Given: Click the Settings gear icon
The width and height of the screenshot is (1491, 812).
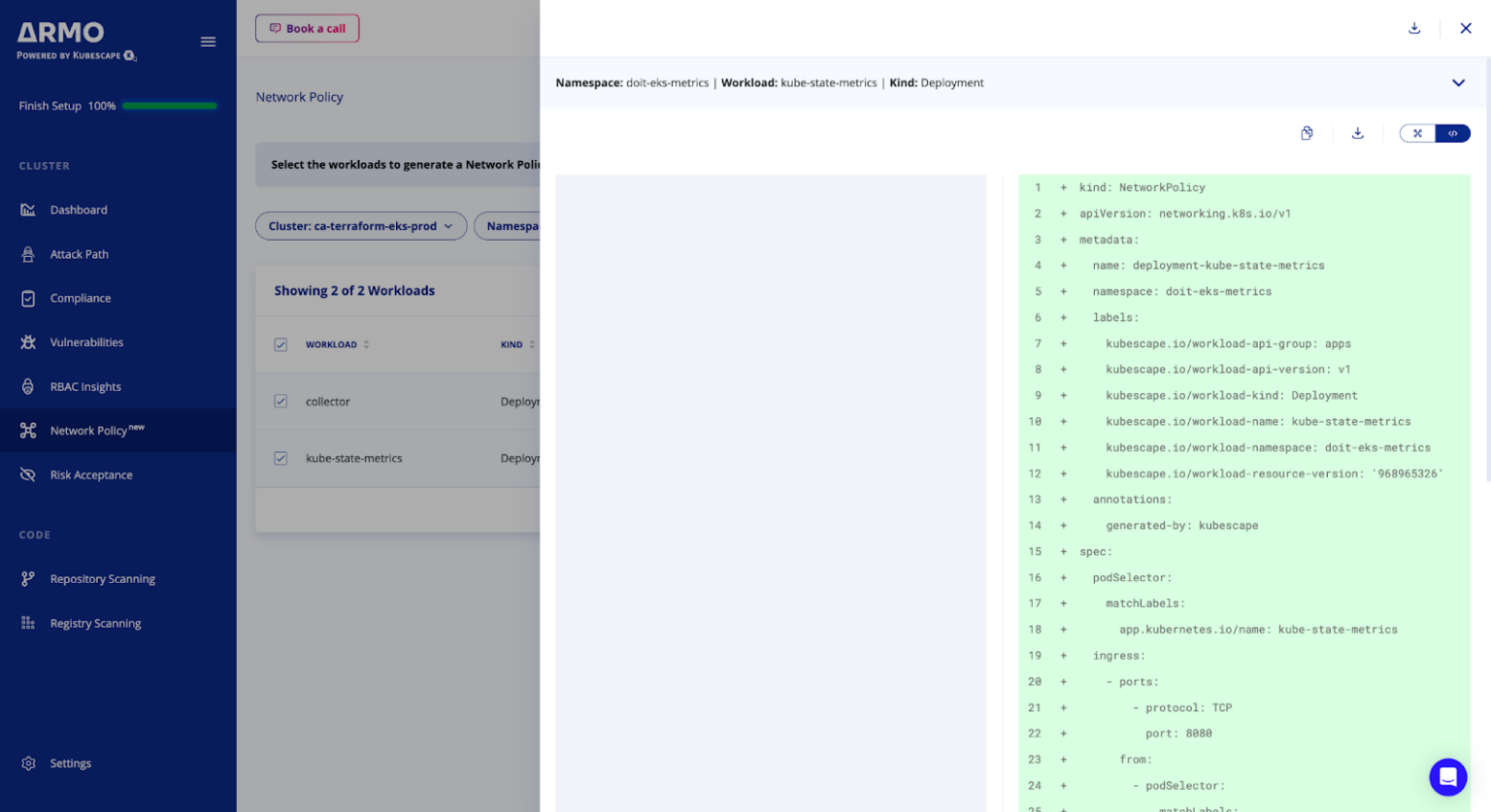Looking at the screenshot, I should point(28,763).
